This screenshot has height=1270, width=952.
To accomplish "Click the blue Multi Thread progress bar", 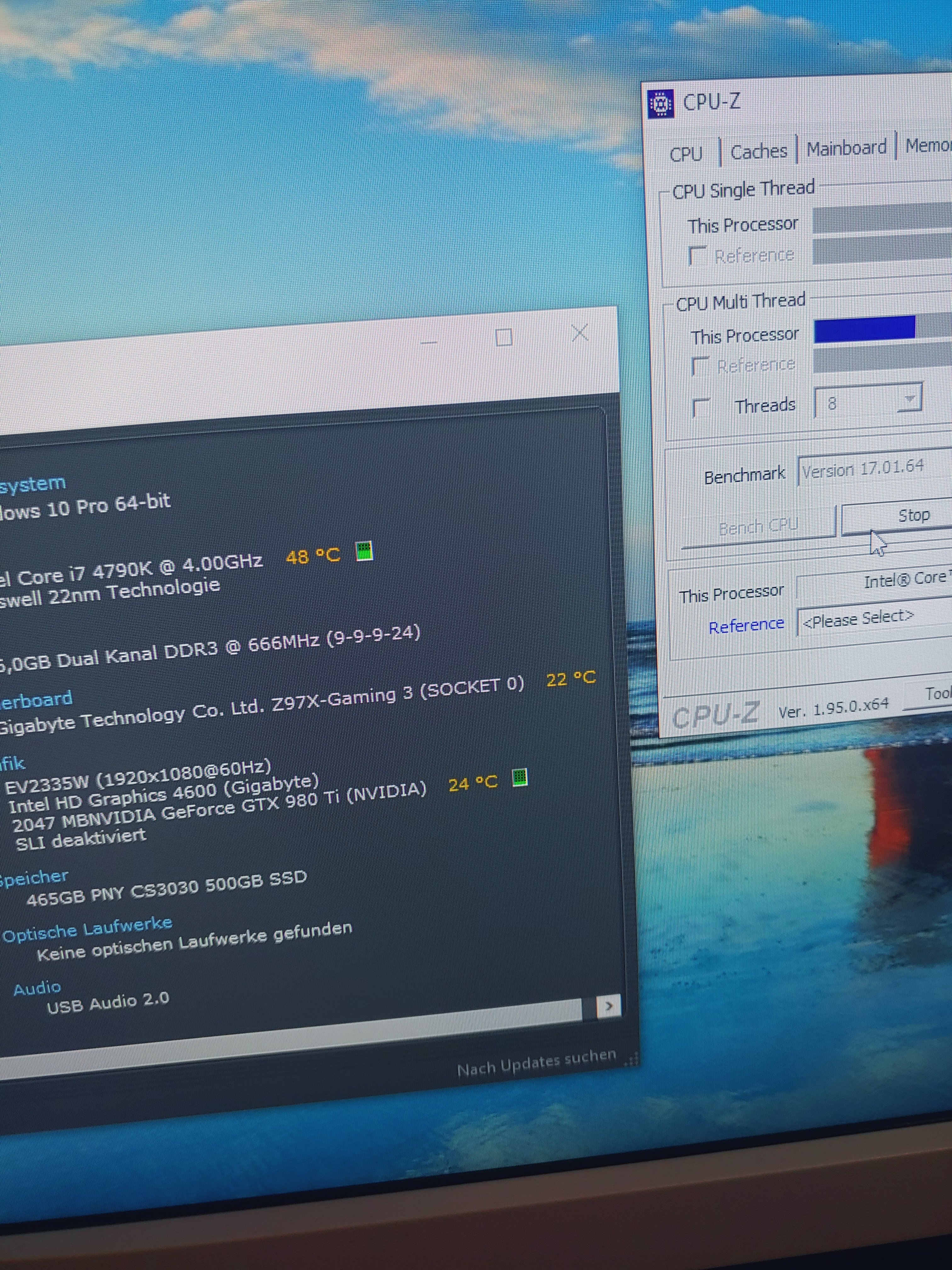I will (x=864, y=329).
